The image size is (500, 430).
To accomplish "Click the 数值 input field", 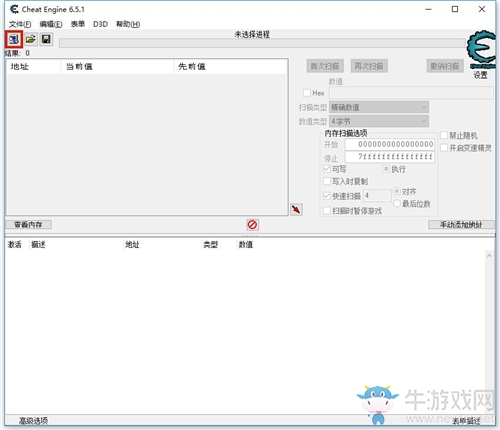I will (411, 93).
